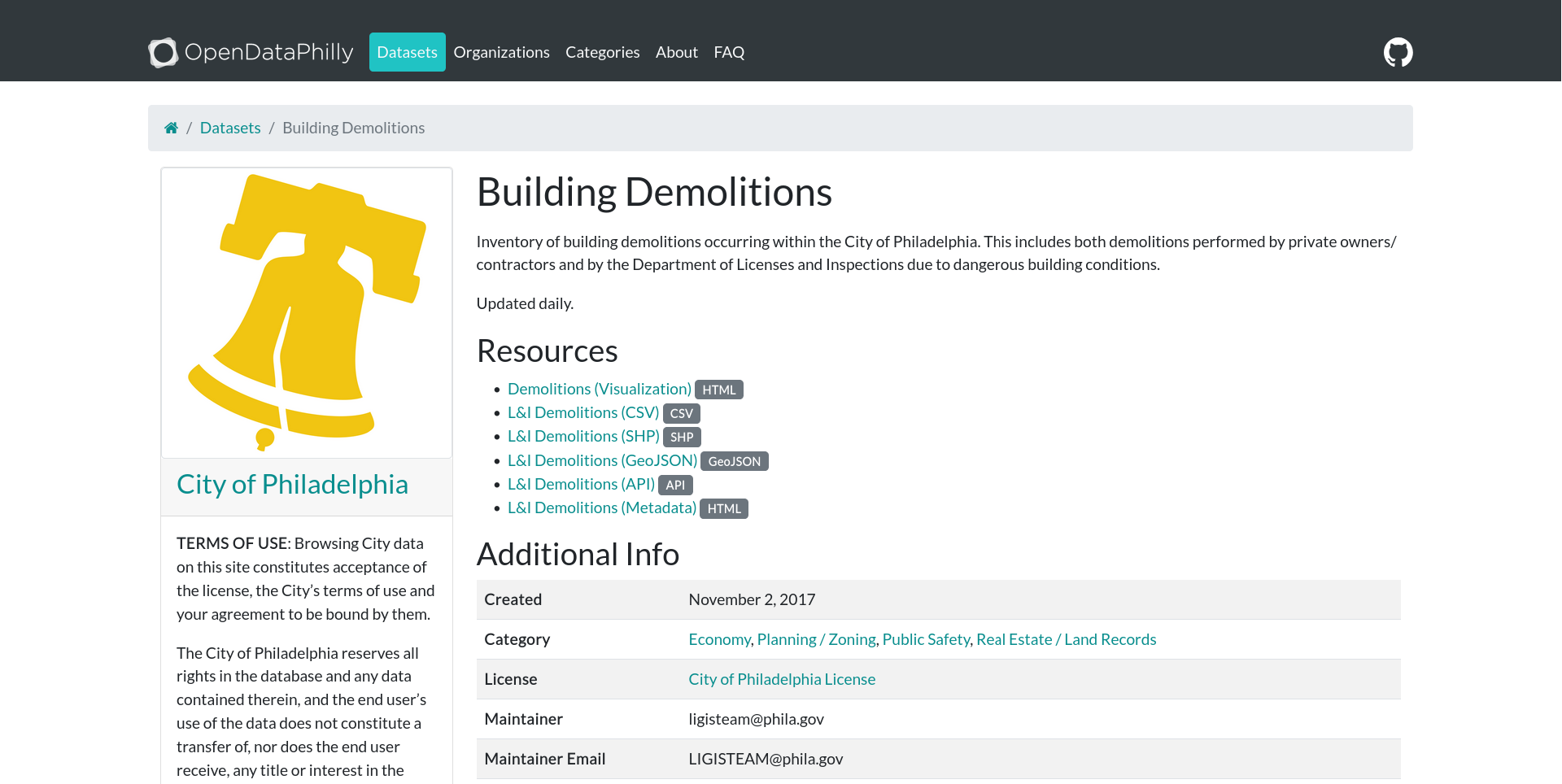The height and width of the screenshot is (784, 1562).
Task: Open the Categories menu item
Action: pyautogui.click(x=602, y=52)
